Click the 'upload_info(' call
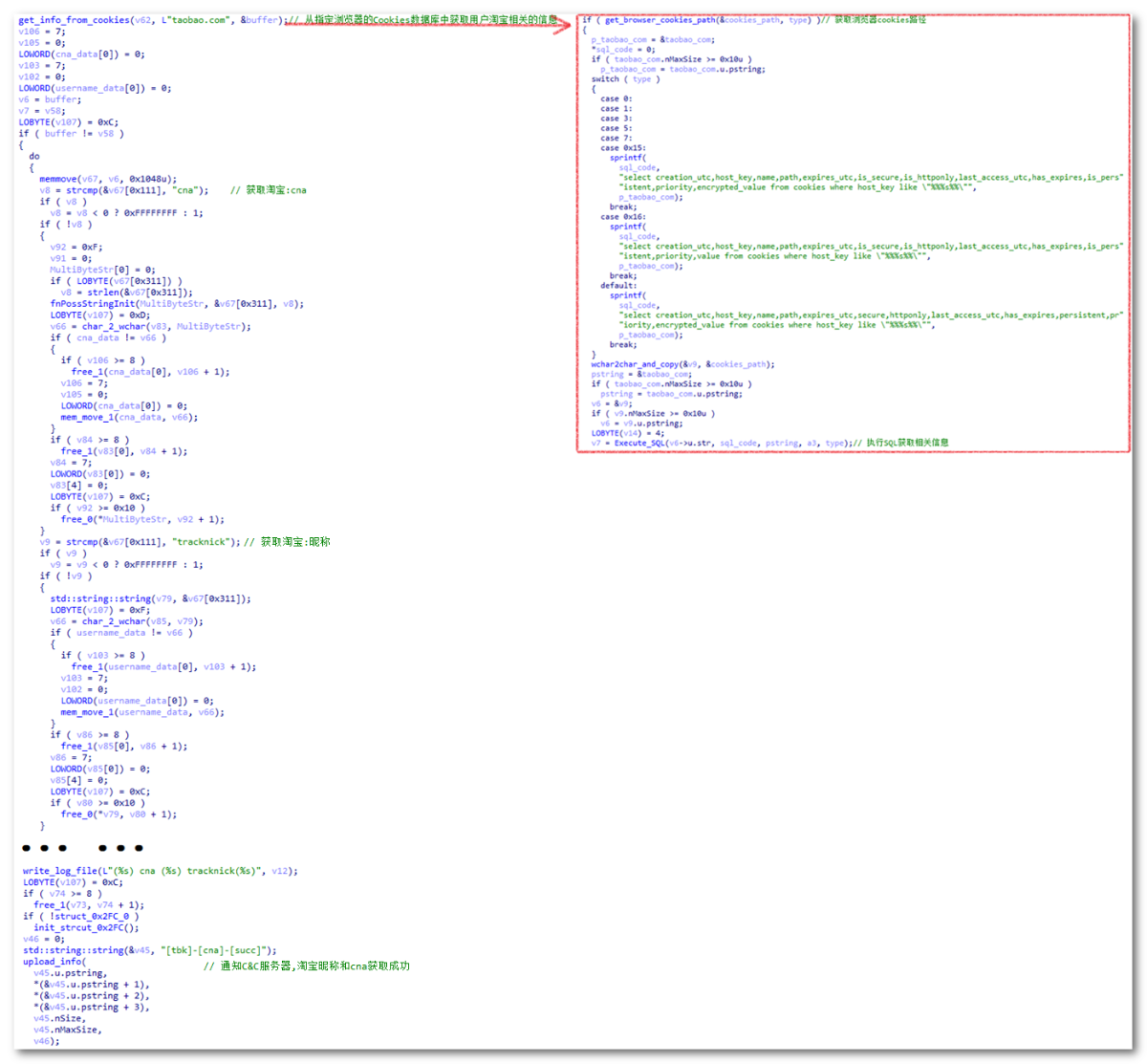The image size is (1147, 1064). point(54,962)
